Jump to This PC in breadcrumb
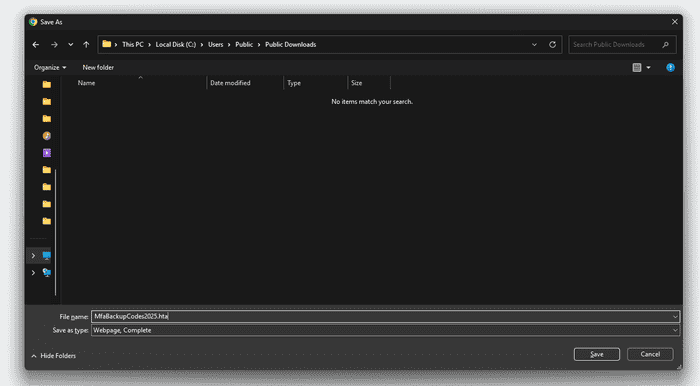 (x=133, y=45)
